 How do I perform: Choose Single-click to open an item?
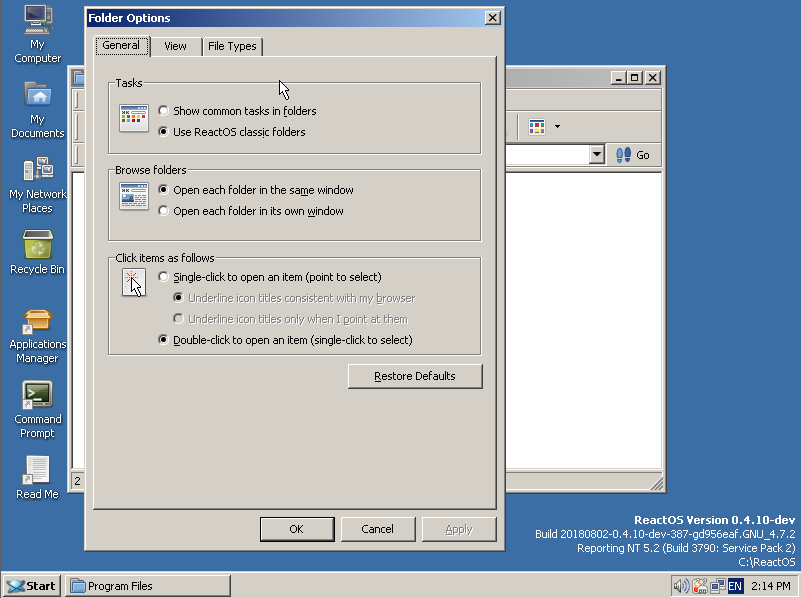[164, 277]
